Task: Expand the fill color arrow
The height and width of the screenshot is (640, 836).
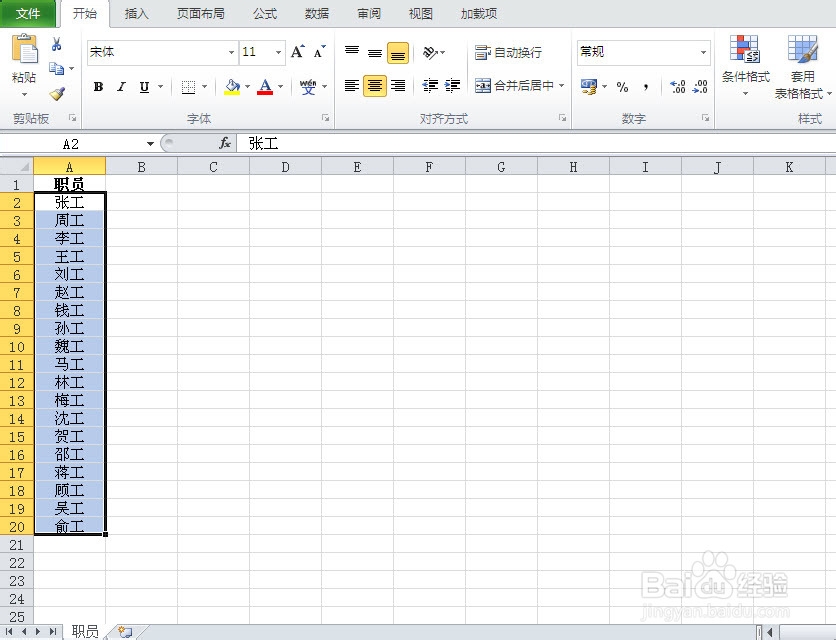Action: (x=247, y=86)
